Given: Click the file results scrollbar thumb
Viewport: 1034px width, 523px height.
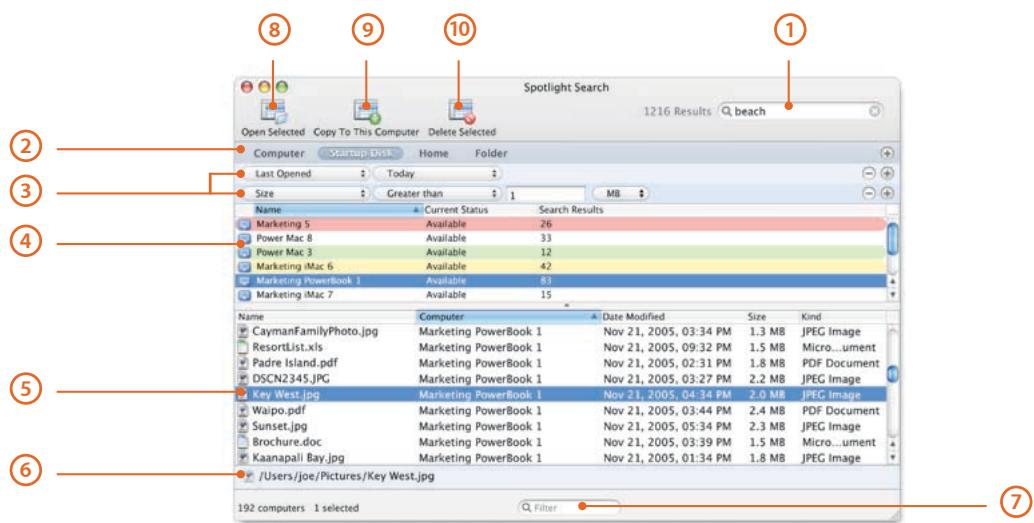Looking at the screenshot, I should coord(892,374).
